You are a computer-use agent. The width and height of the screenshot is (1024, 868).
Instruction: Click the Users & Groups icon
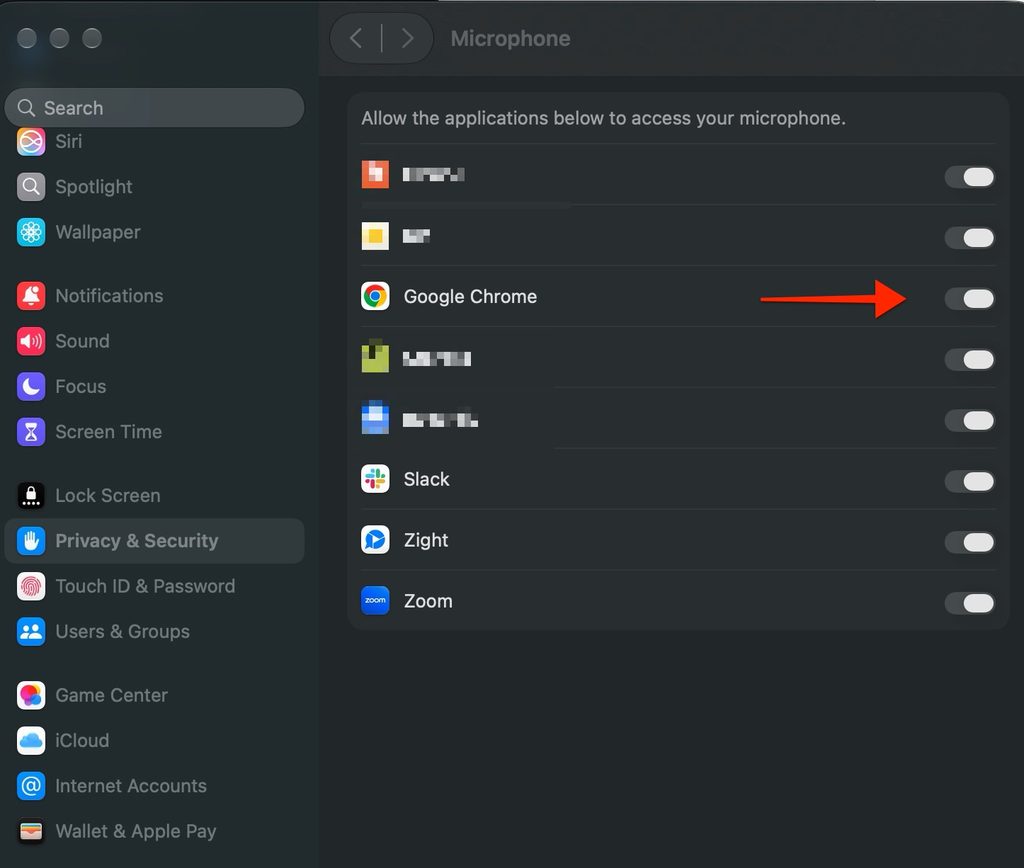click(31, 632)
